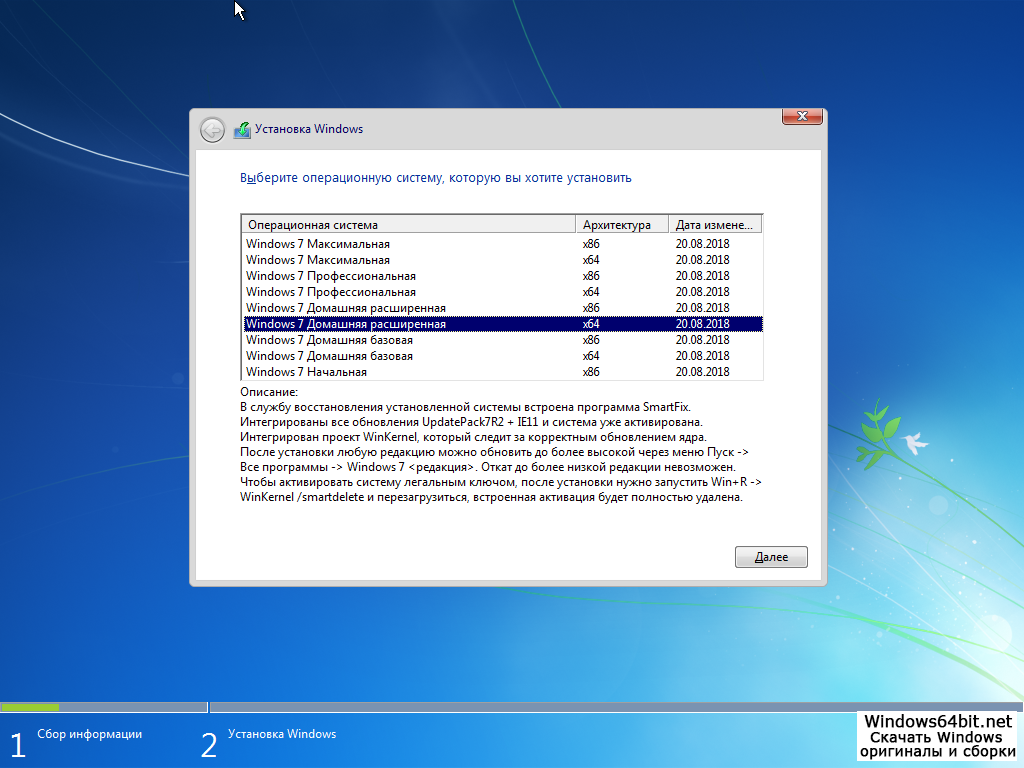Select Windows 7 Домашняя расширенная x86

tap(346, 308)
